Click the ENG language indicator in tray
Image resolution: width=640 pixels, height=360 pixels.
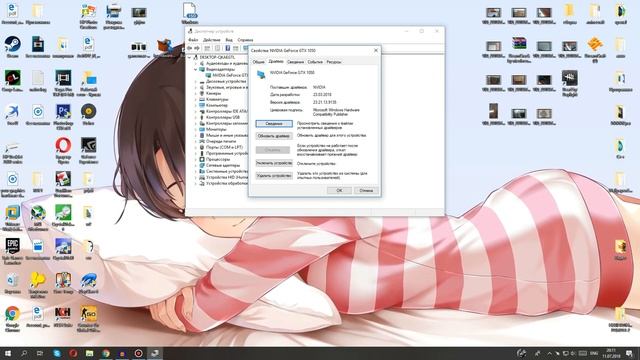tap(594, 353)
